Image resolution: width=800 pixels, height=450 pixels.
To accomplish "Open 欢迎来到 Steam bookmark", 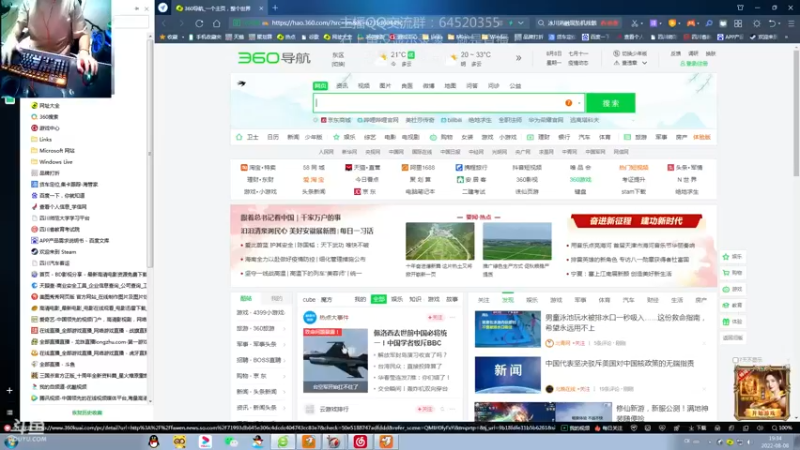I will click(x=54, y=252).
